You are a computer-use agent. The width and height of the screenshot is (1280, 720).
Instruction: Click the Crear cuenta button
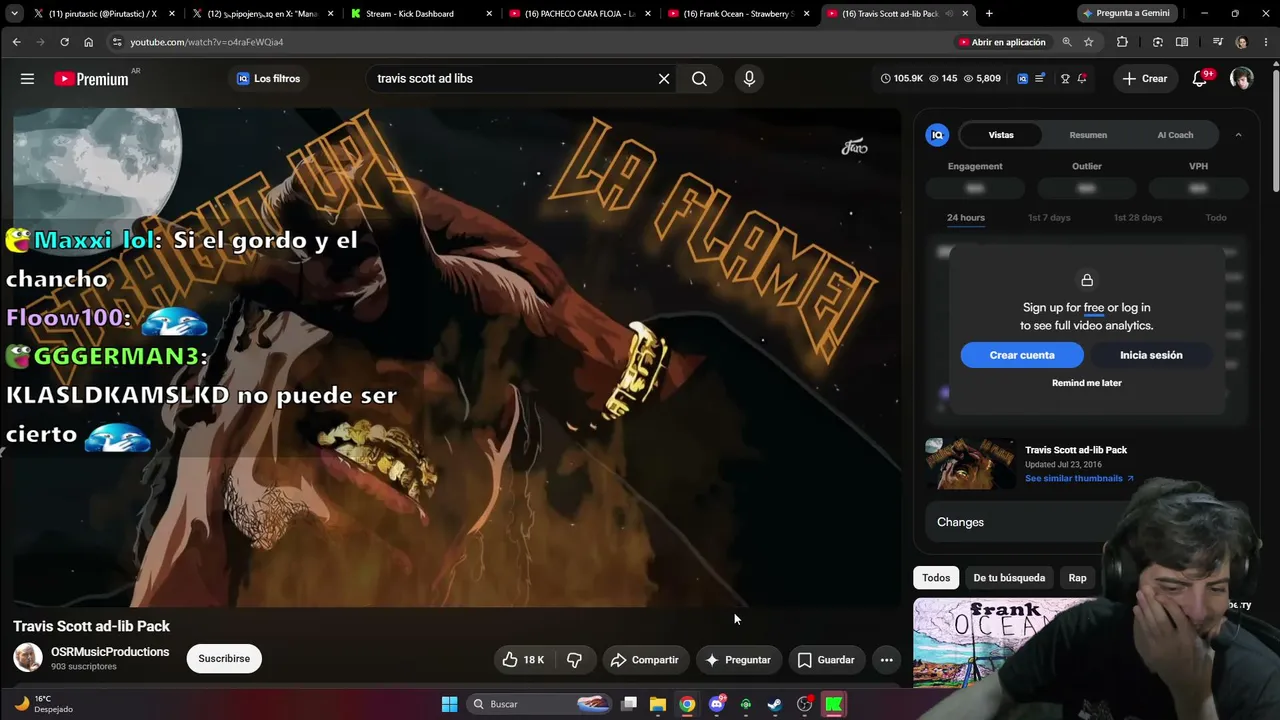pos(1022,355)
